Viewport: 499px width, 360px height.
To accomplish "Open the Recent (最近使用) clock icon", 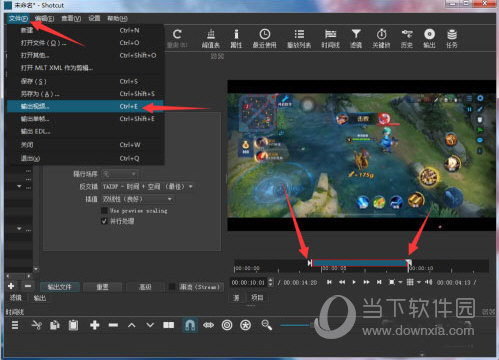I will [265, 39].
